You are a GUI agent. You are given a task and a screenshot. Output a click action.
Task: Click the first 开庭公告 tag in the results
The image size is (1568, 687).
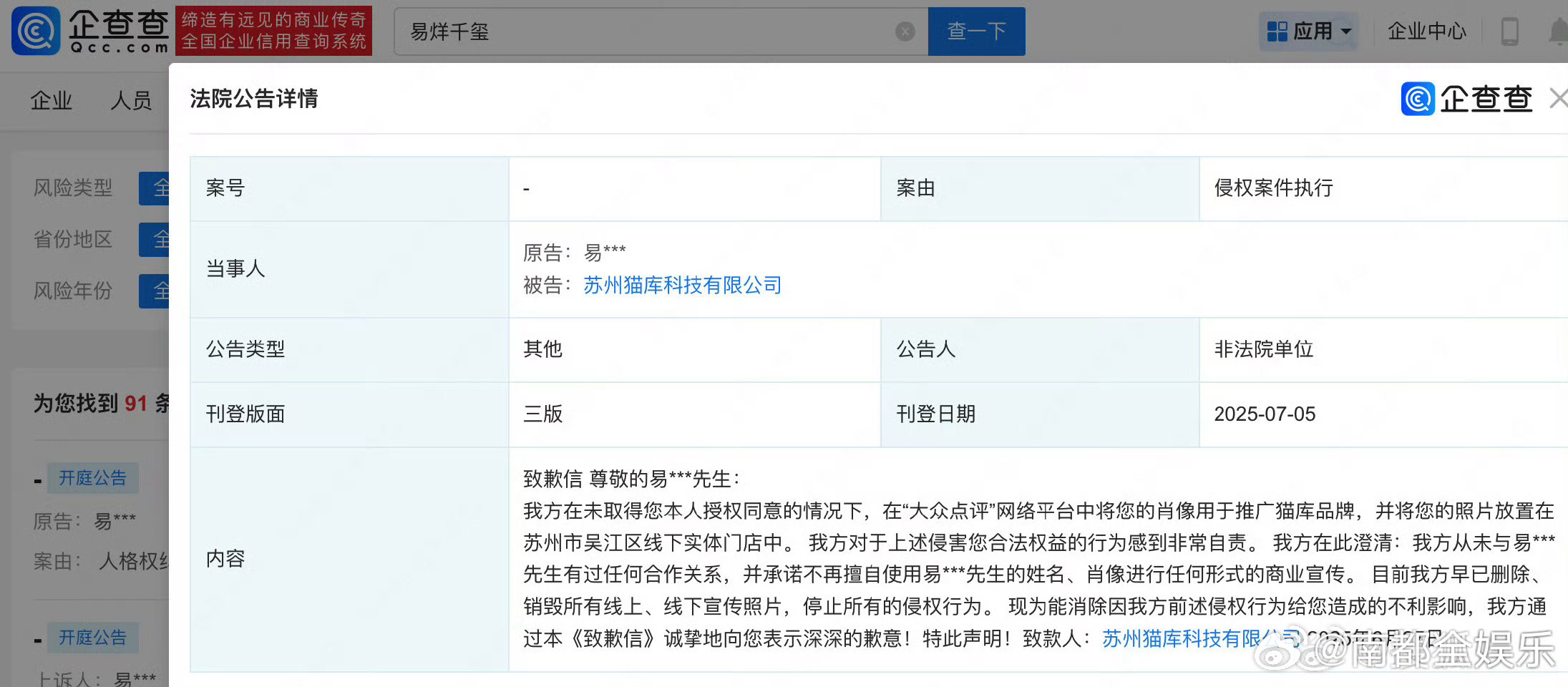(93, 478)
